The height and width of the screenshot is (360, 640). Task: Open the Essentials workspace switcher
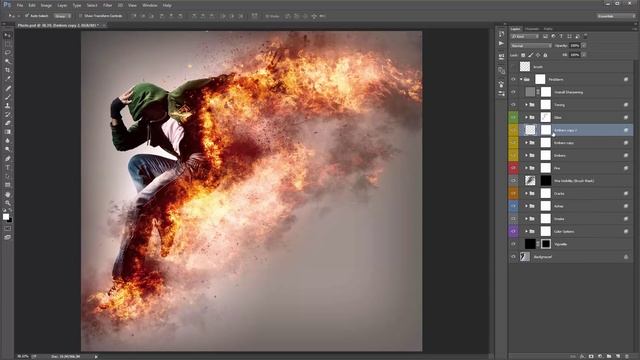616,16
